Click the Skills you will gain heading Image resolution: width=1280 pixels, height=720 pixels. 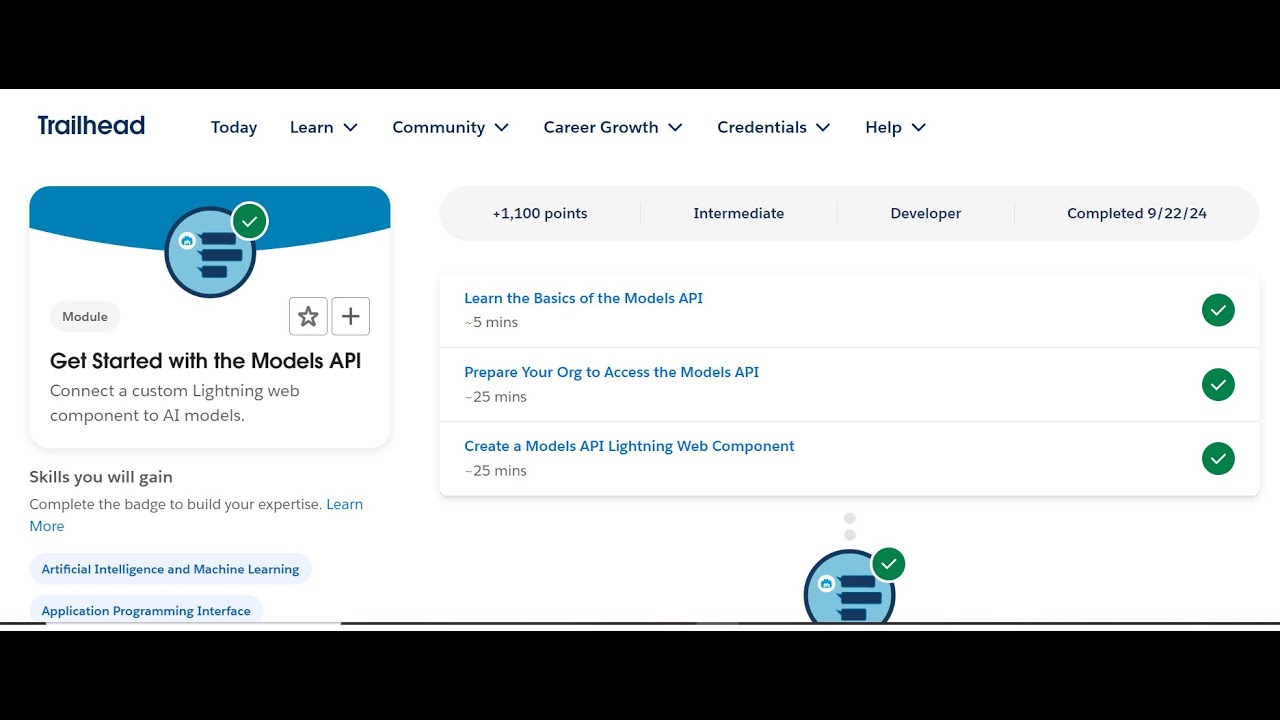(101, 477)
